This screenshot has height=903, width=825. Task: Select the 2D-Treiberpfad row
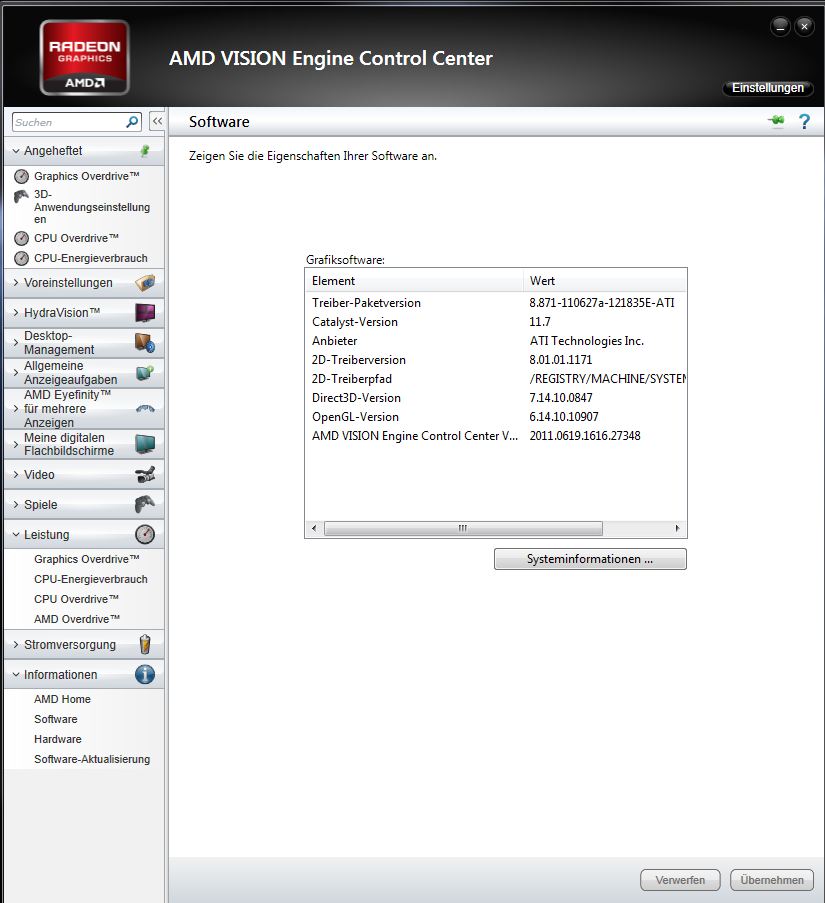[496, 379]
